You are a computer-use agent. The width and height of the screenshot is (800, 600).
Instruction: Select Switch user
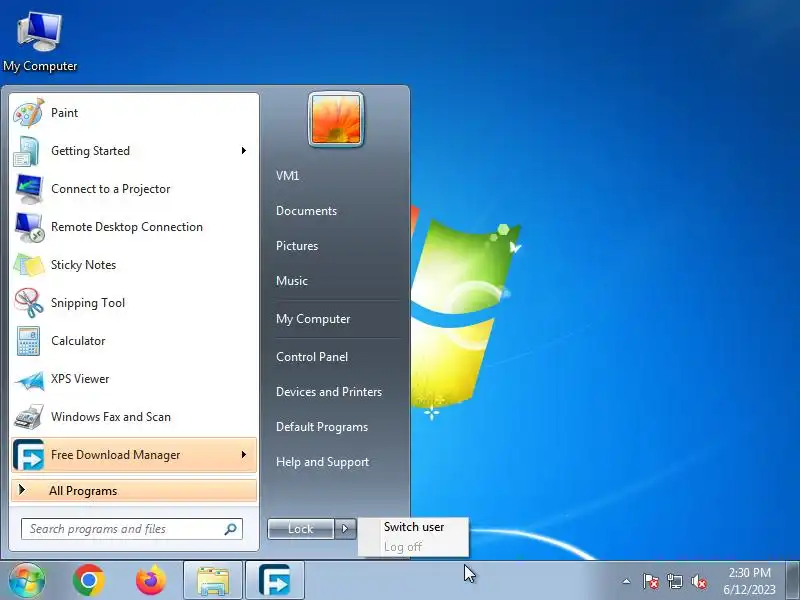tap(413, 527)
